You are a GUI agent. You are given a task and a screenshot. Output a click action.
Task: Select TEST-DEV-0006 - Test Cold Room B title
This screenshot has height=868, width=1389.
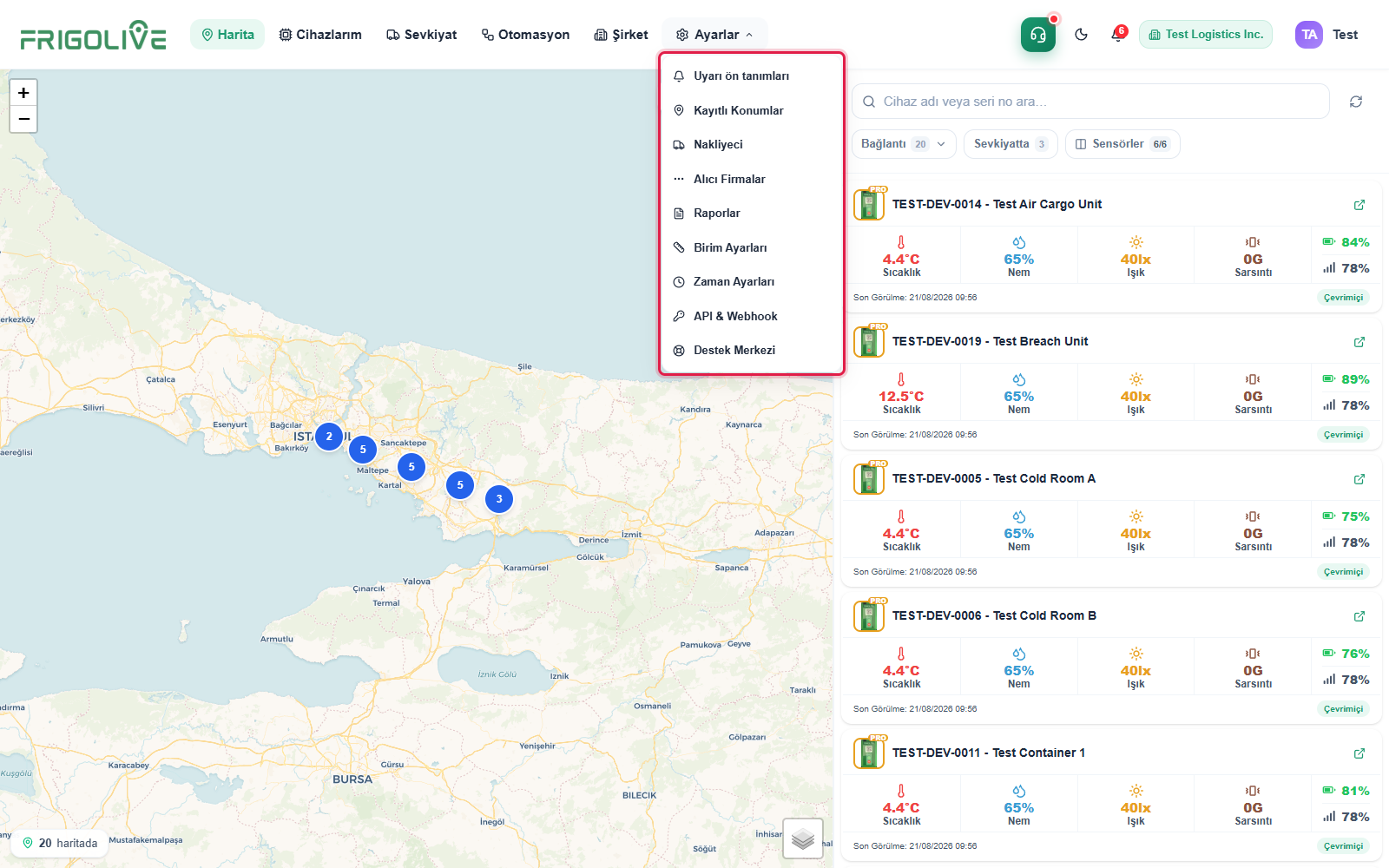(994, 616)
